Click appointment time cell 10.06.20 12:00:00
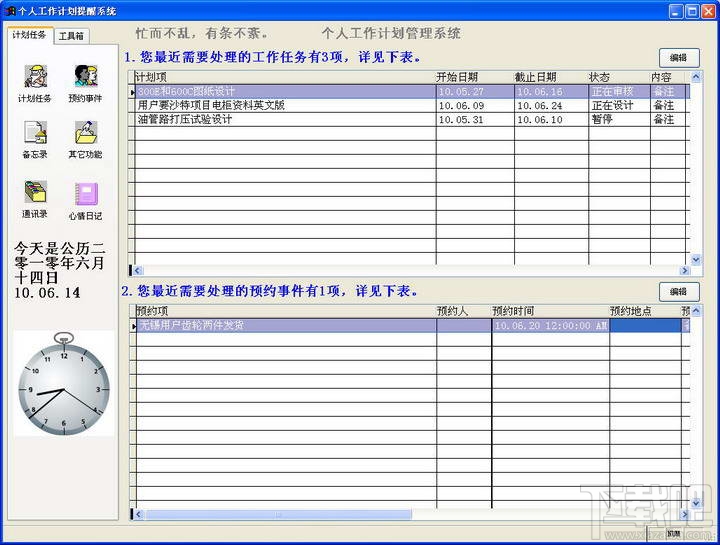Viewport: 720px width, 545px height. 551,326
